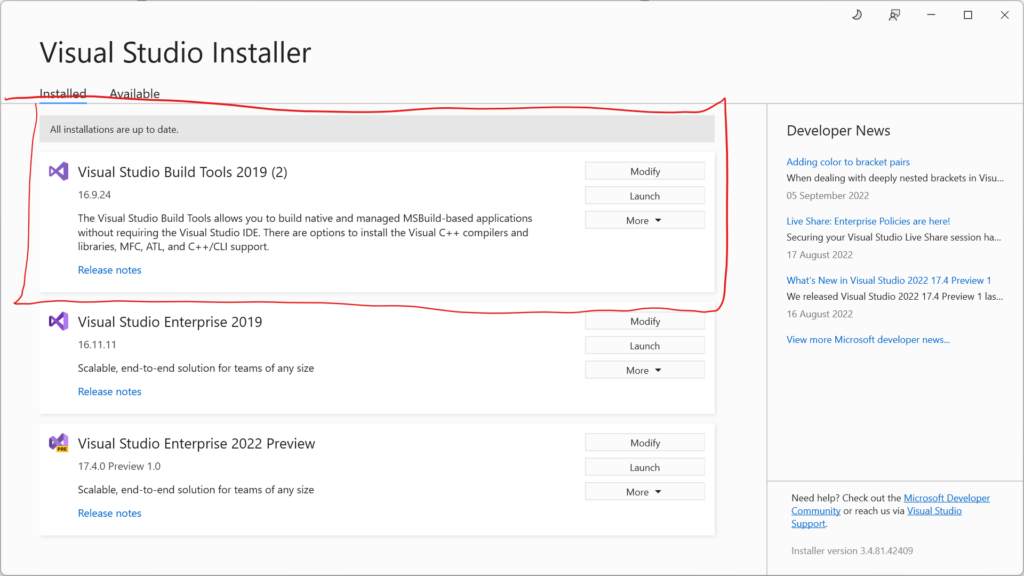Click View more Microsoft developer news link

tap(868, 340)
